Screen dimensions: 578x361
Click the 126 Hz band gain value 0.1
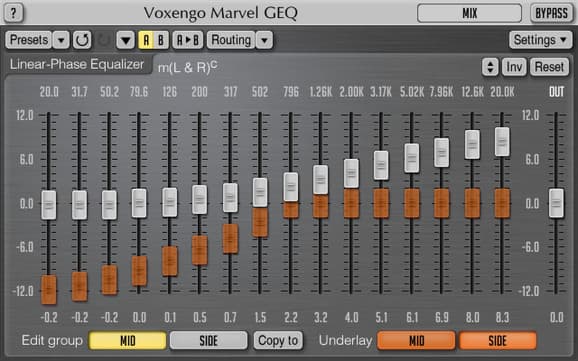pos(170,317)
